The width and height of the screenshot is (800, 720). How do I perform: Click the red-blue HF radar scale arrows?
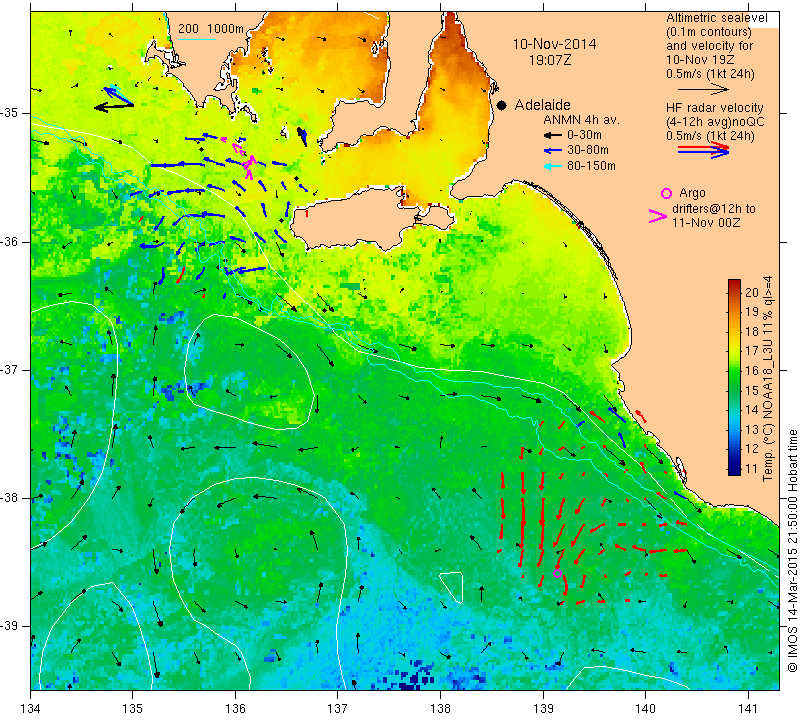(703, 150)
